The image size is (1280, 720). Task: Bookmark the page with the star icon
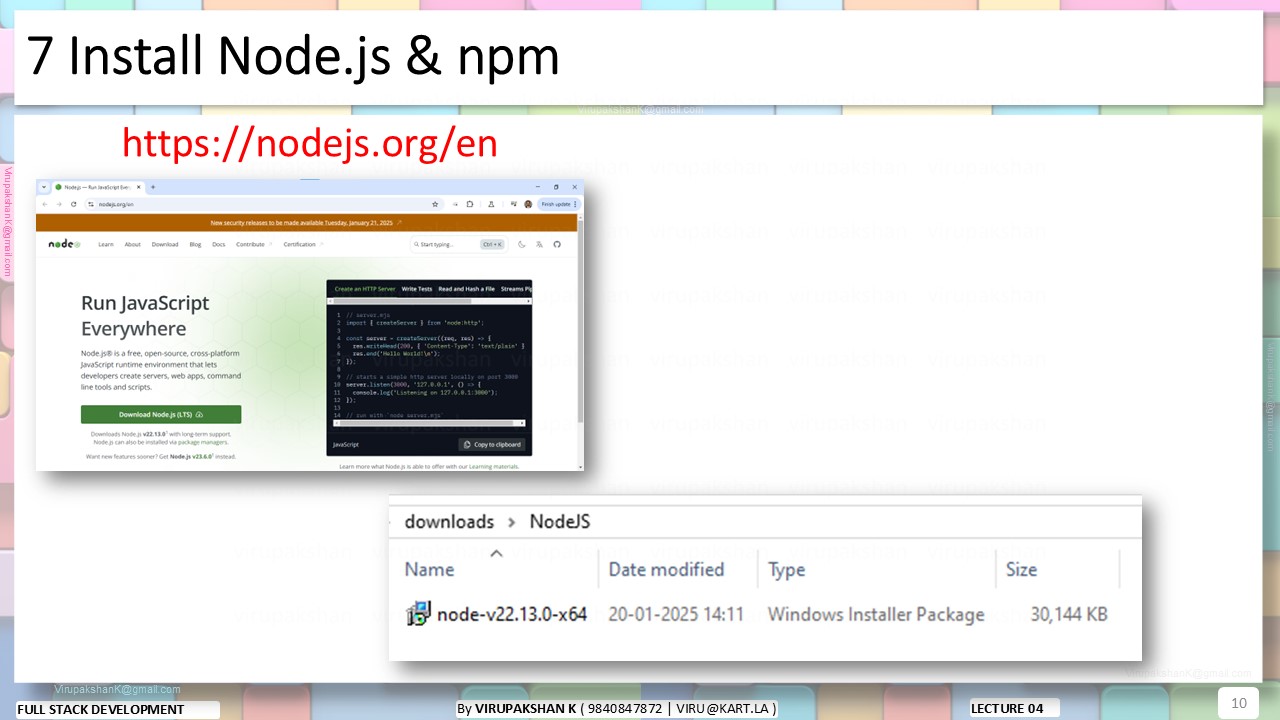coord(435,204)
